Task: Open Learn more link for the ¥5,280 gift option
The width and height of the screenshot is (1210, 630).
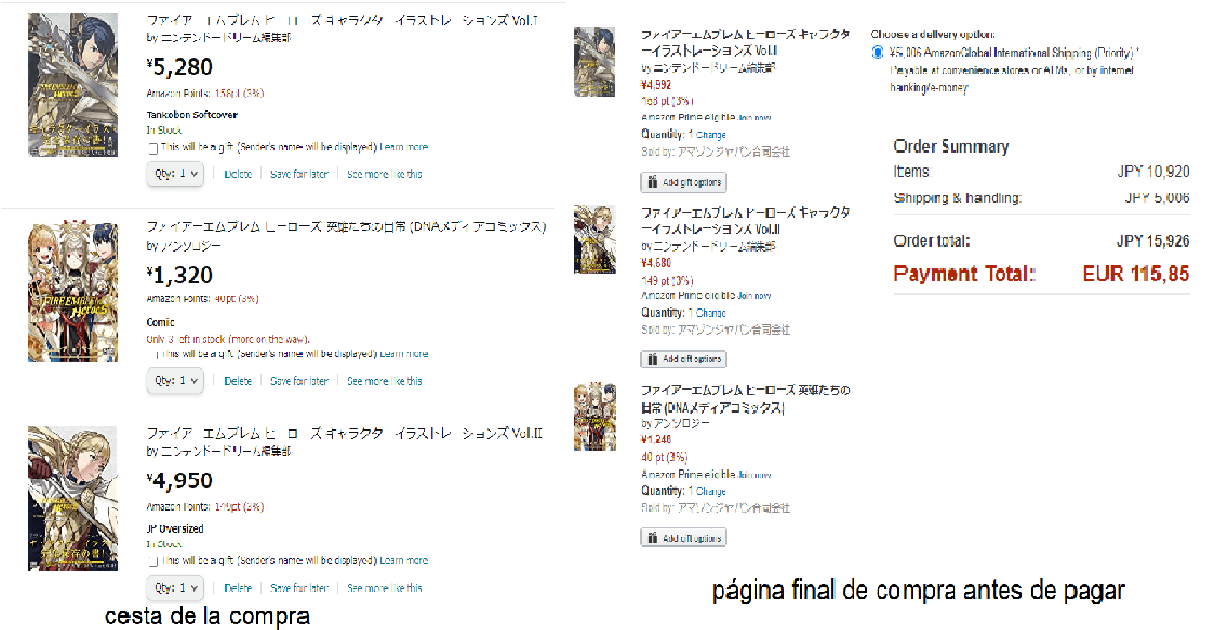Action: [x=404, y=147]
